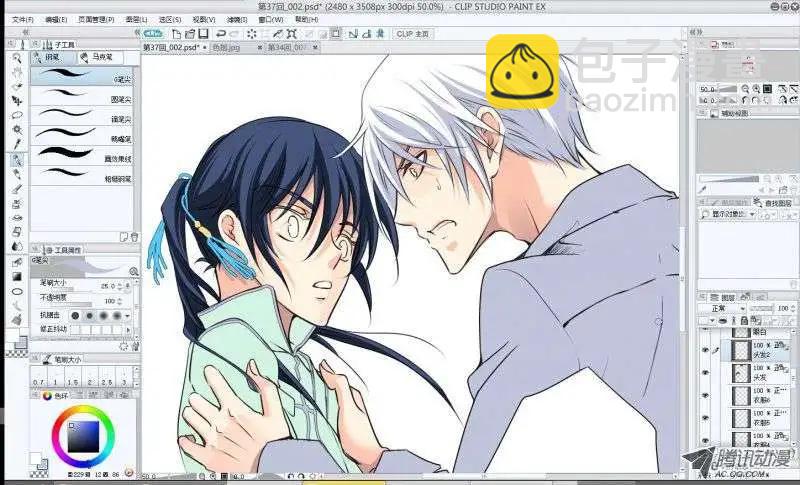Click the Clear (sparkle) toolbar icon
The image size is (800, 485).
(x=252, y=34)
